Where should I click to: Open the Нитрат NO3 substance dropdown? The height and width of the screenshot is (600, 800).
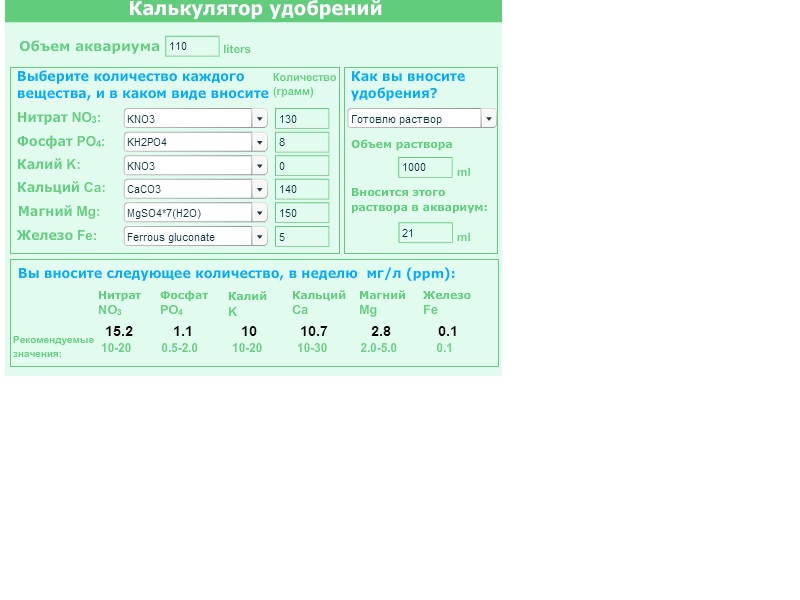[195, 118]
